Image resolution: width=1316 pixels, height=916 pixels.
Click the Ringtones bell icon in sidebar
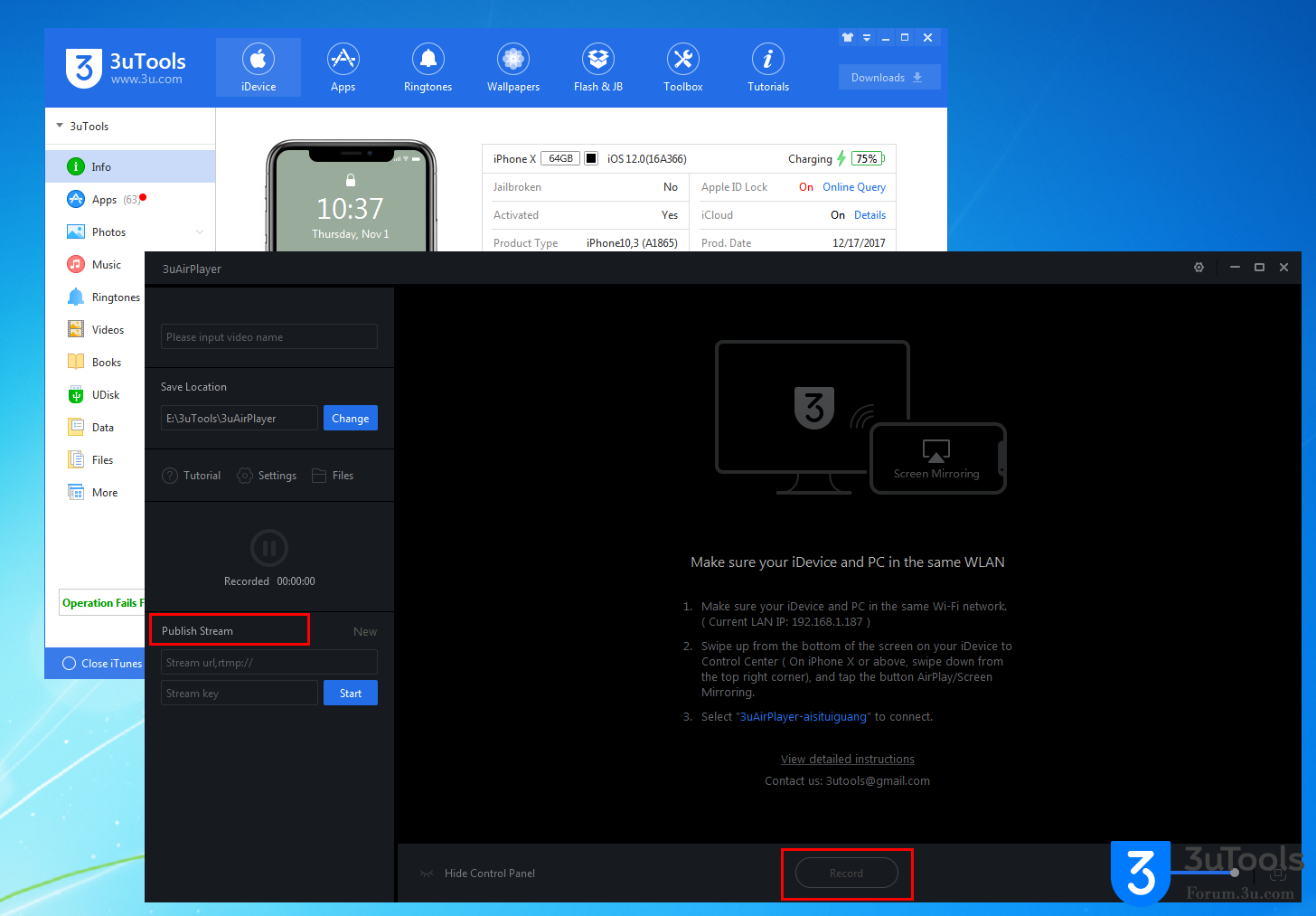click(76, 297)
